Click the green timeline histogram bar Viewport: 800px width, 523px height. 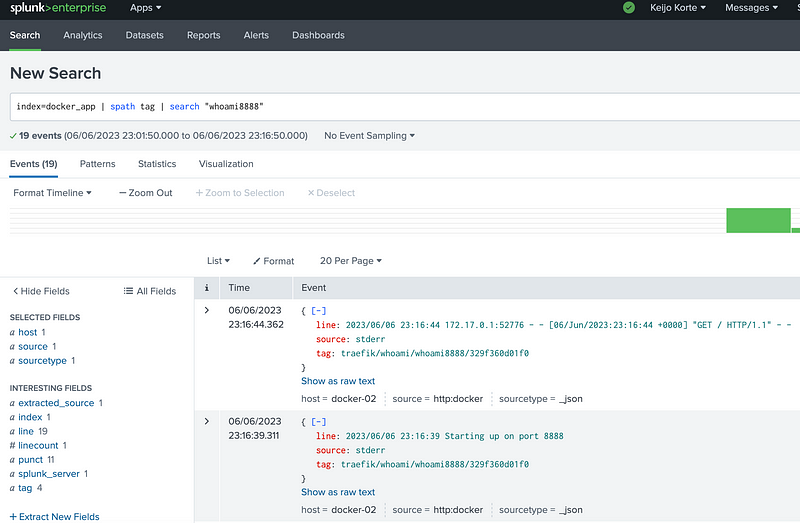click(x=758, y=220)
